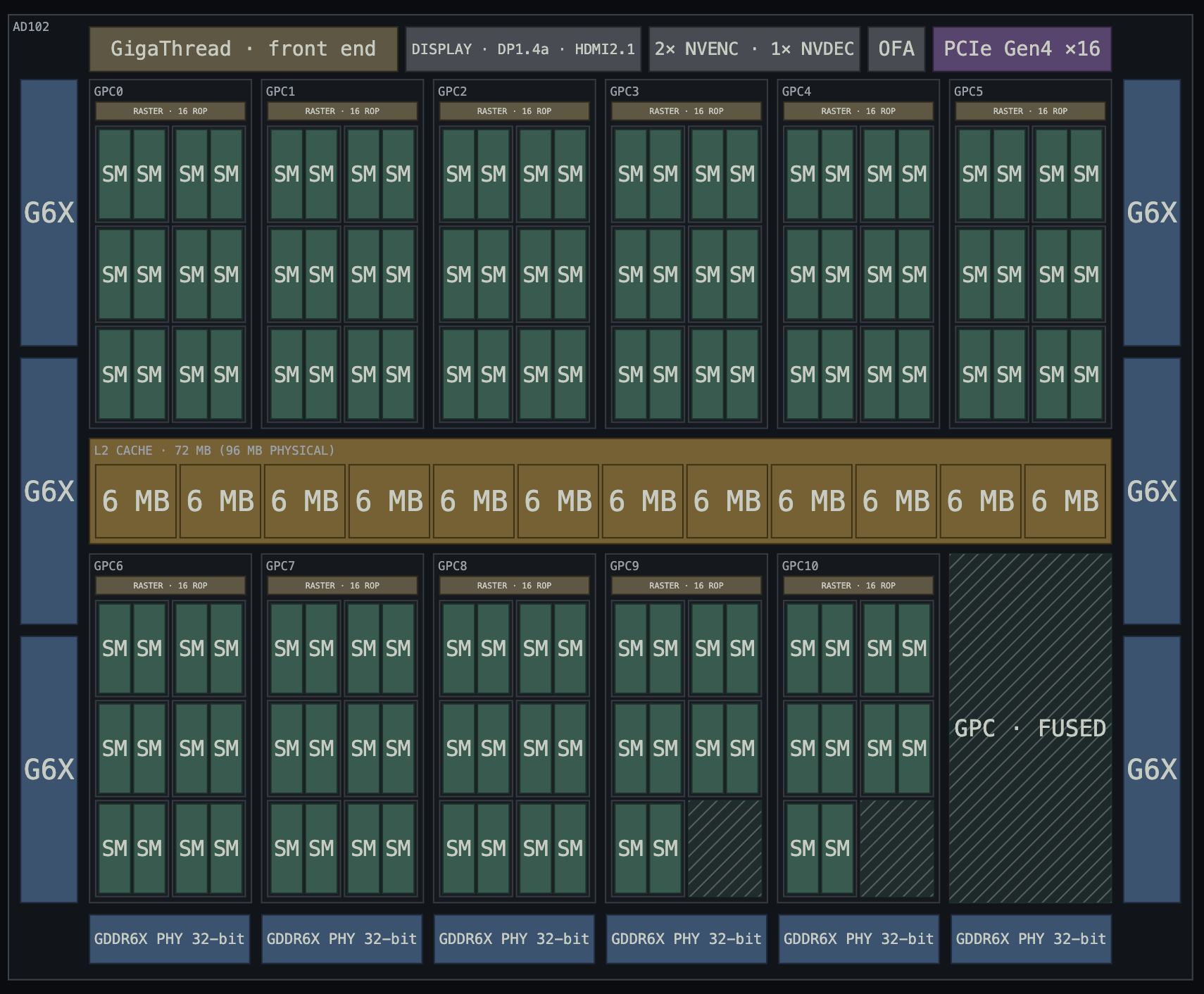Select the GDDR6X PHY 32-bit block under GPC7
This screenshot has height=994, width=1204.
click(x=341, y=939)
